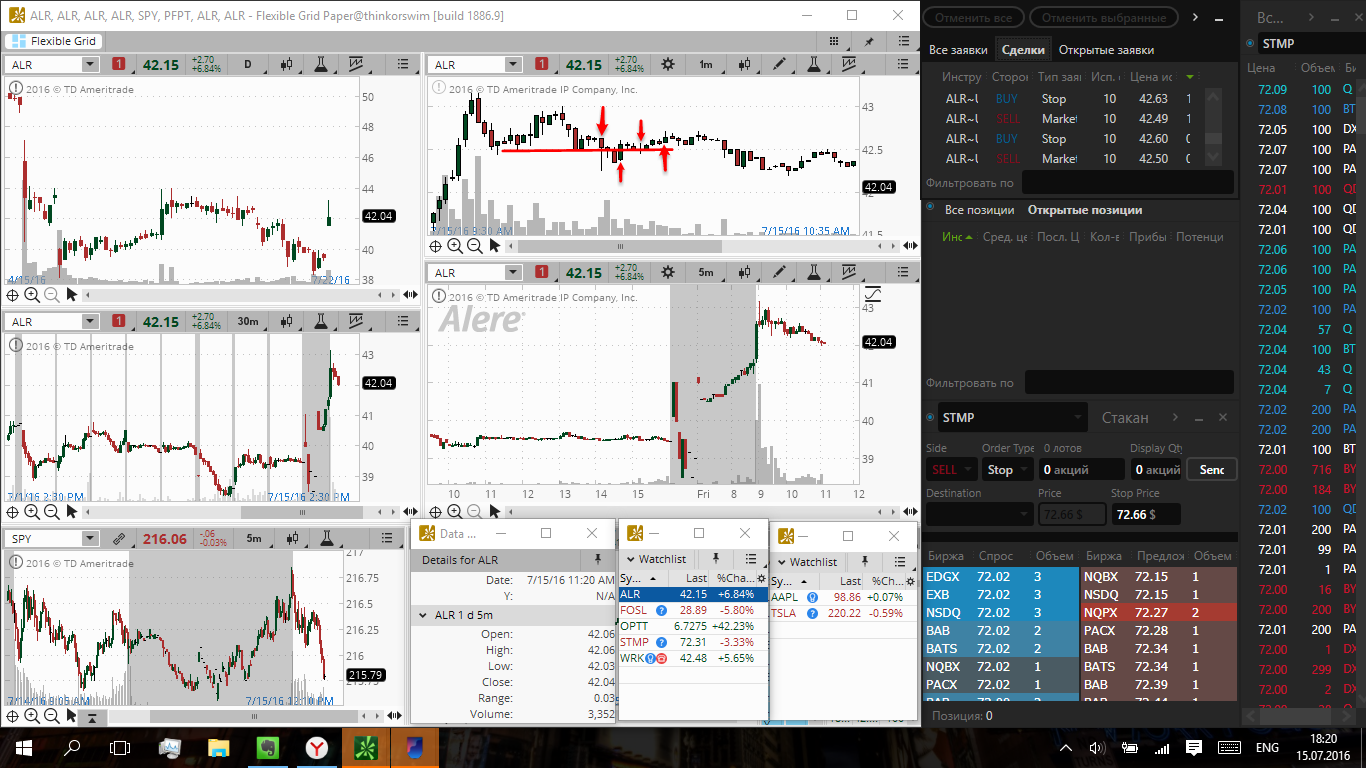Switch to Открытые заявки tab

(x=1106, y=49)
